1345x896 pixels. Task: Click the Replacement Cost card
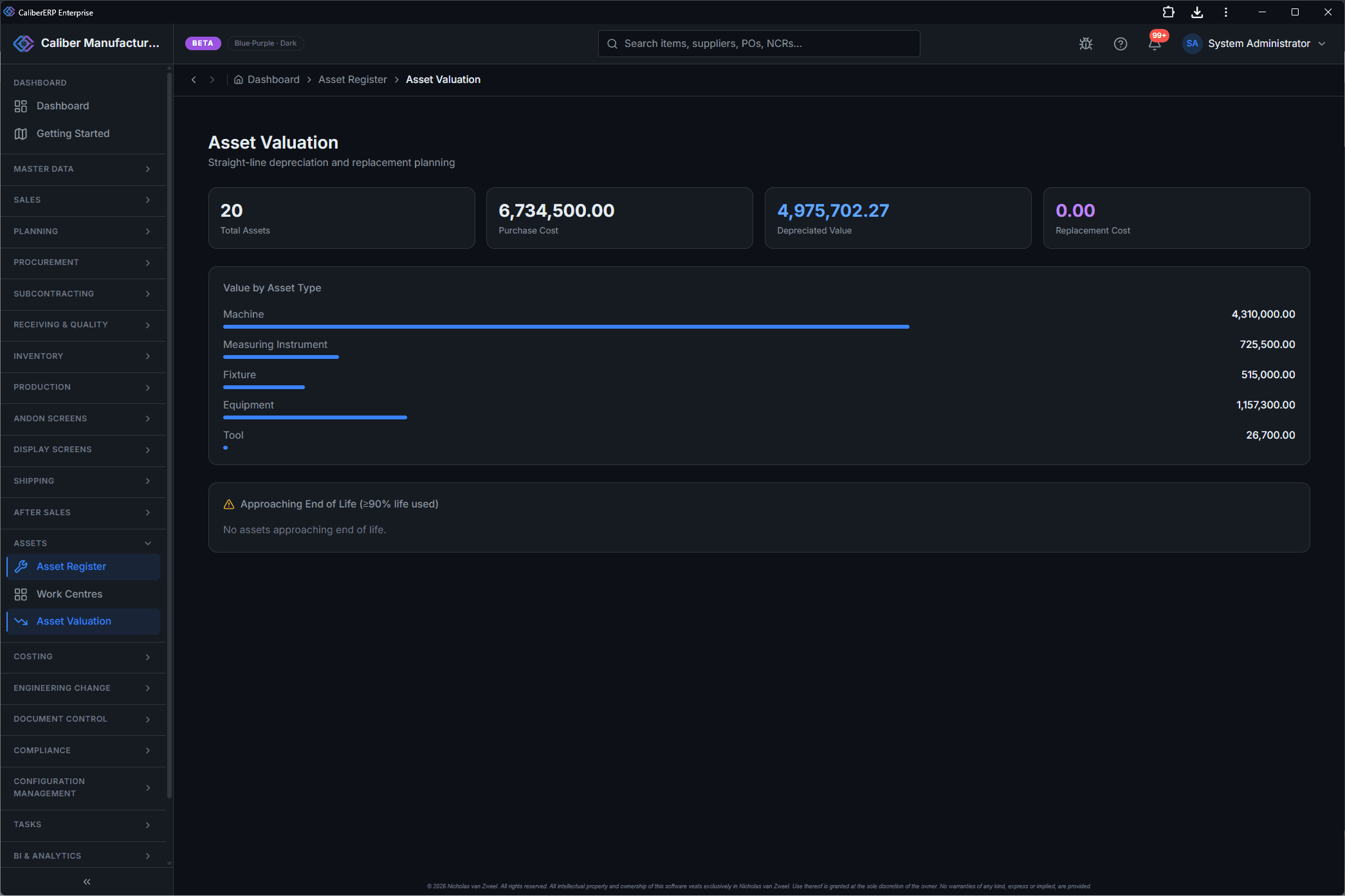(x=1176, y=218)
